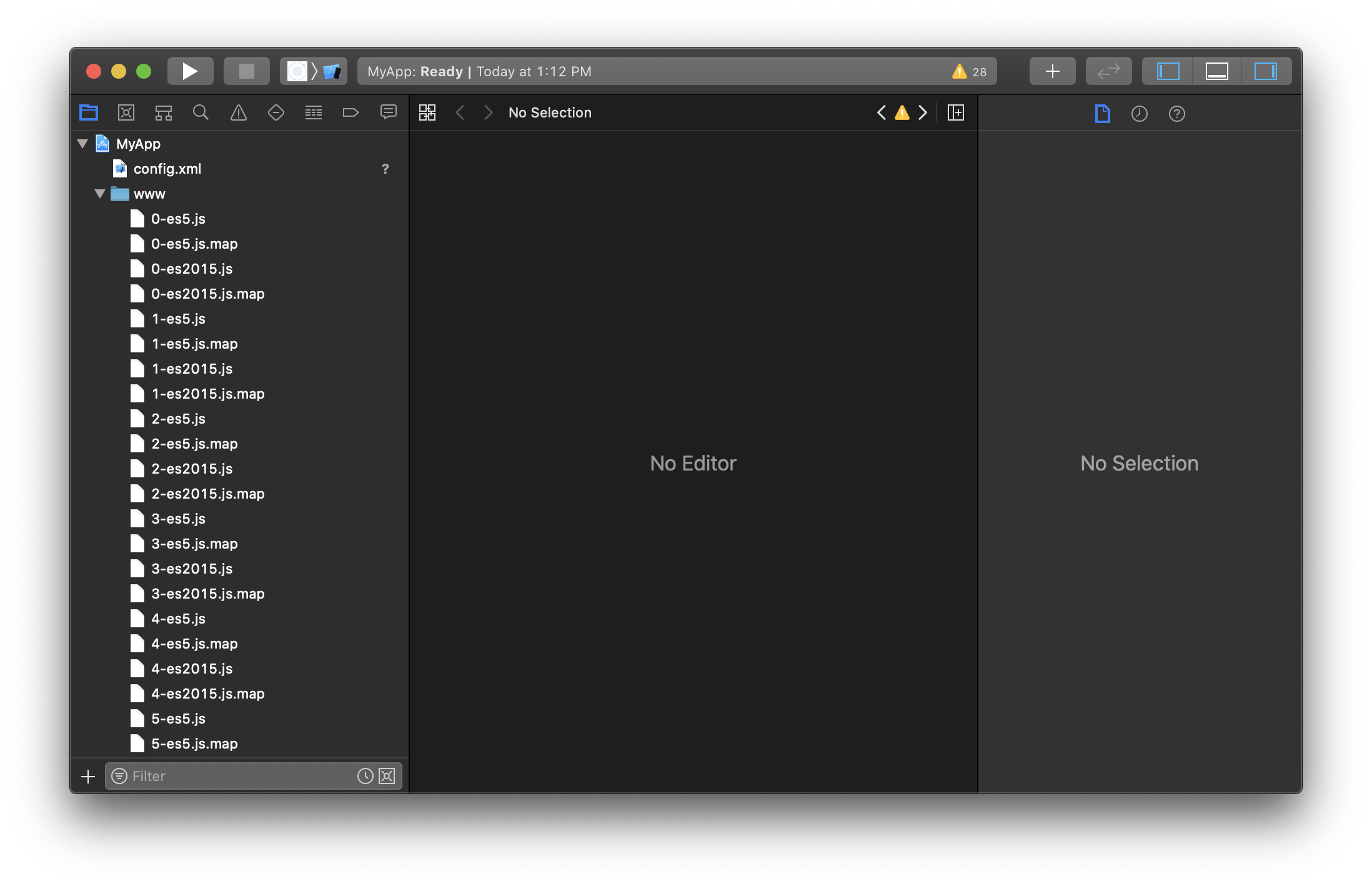The width and height of the screenshot is (1372, 886).
Task: Switch to the History inspector tab
Action: [1140, 114]
